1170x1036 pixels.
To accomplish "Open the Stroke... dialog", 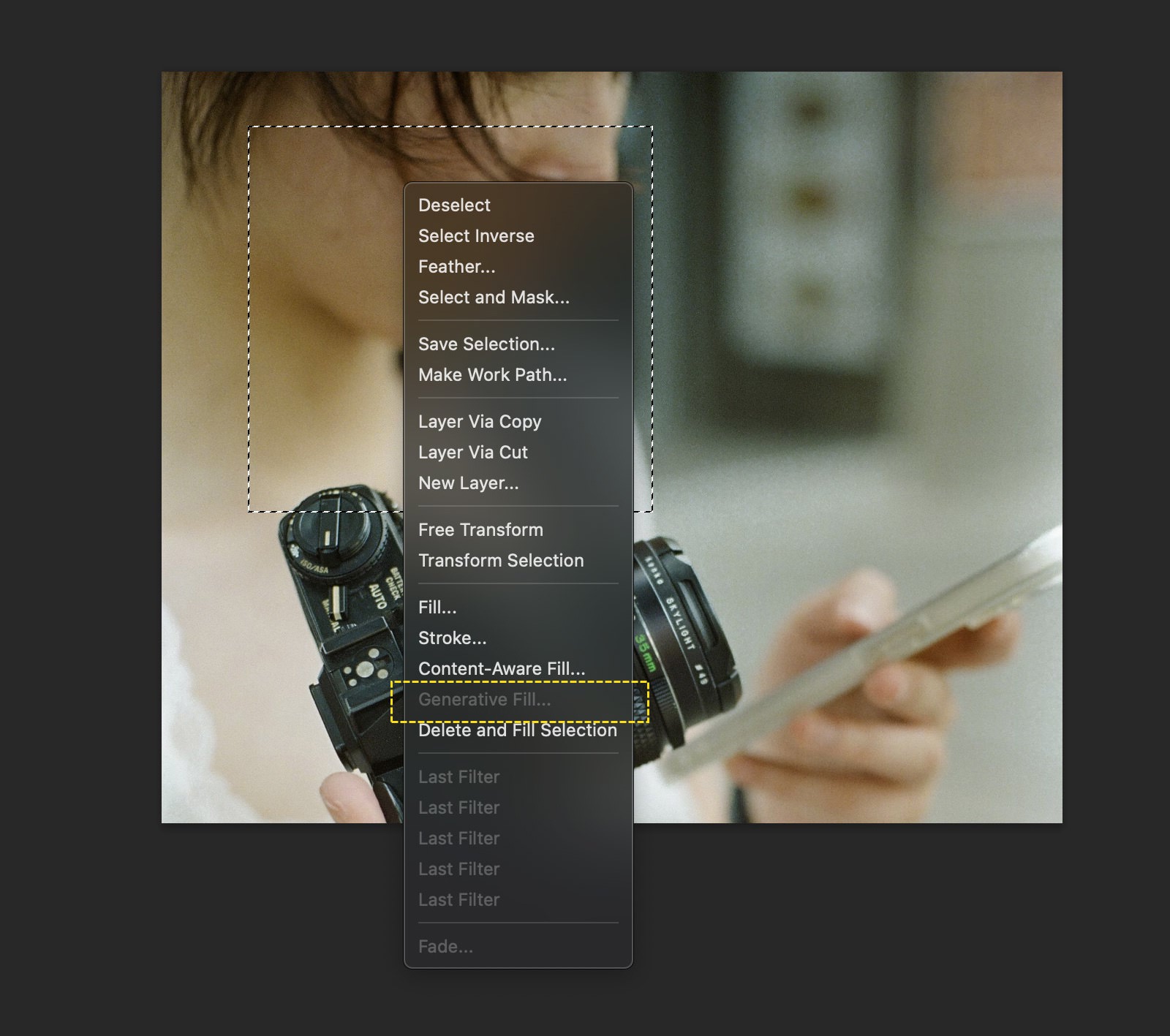I will tap(452, 638).
